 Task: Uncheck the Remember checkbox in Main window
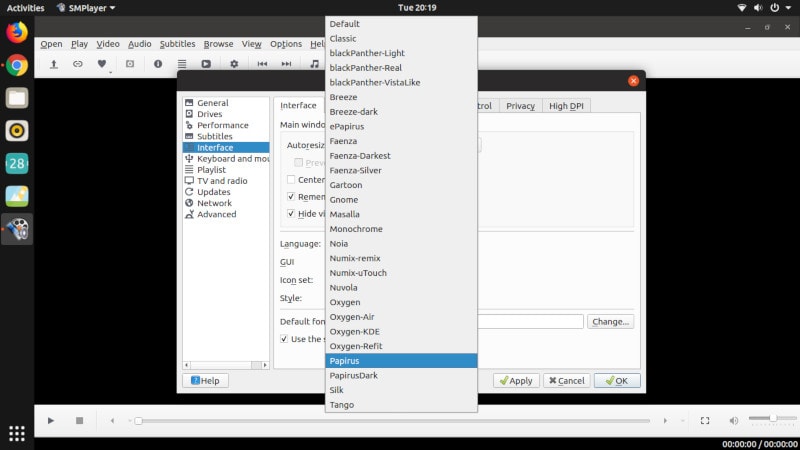(x=291, y=197)
